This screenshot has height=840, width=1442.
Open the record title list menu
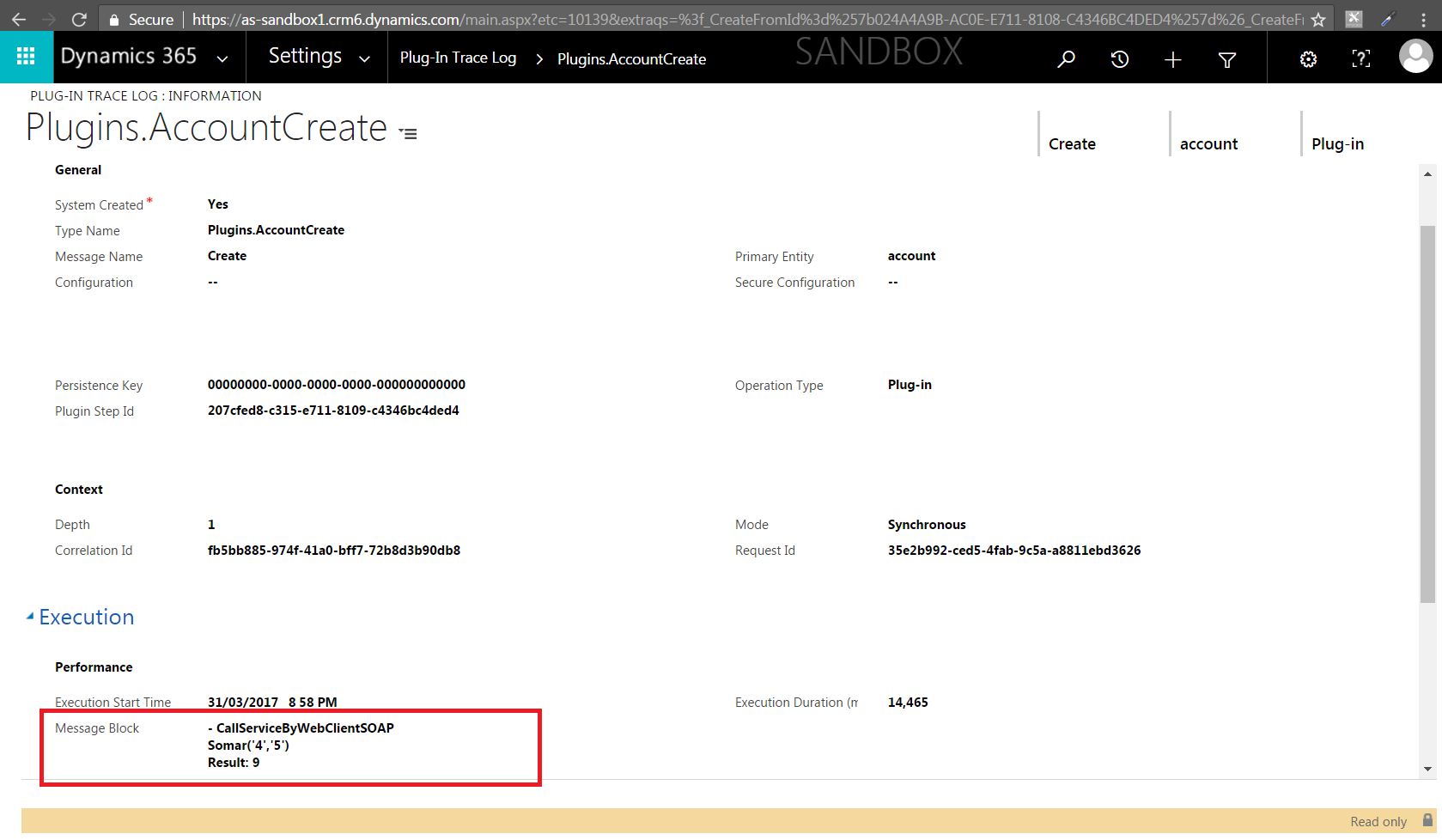(x=409, y=134)
